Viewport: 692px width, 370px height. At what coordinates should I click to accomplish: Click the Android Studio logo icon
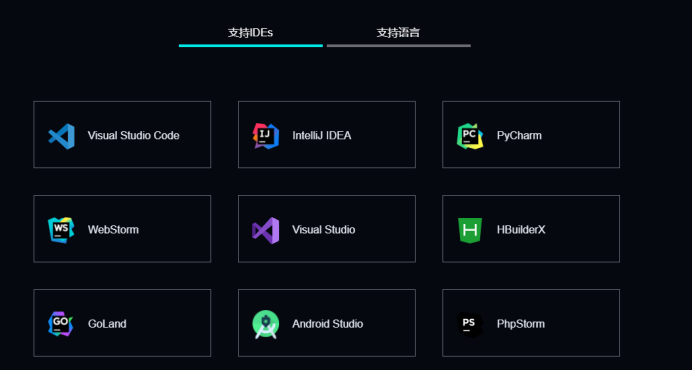(x=266, y=325)
